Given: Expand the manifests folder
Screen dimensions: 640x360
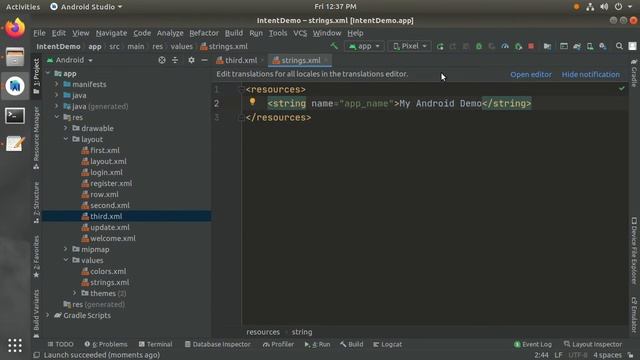Looking at the screenshot, I should [57, 84].
